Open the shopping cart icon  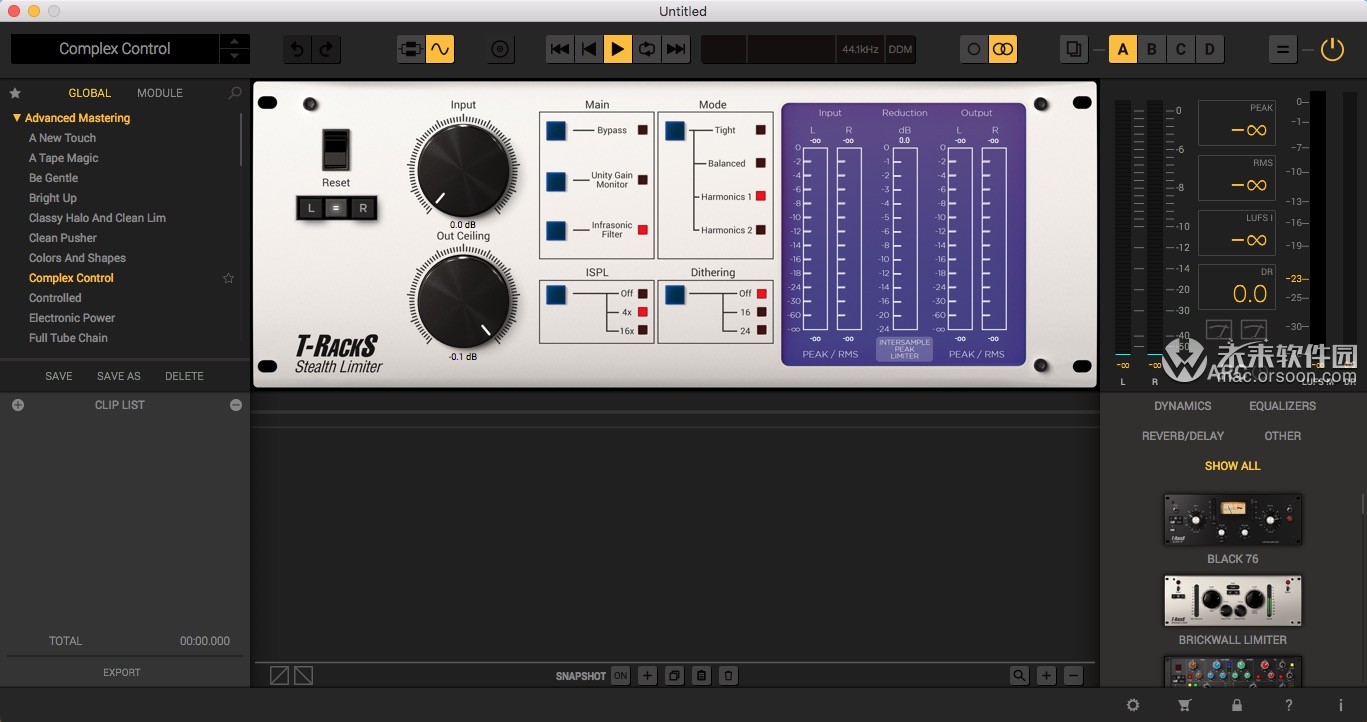1184,705
